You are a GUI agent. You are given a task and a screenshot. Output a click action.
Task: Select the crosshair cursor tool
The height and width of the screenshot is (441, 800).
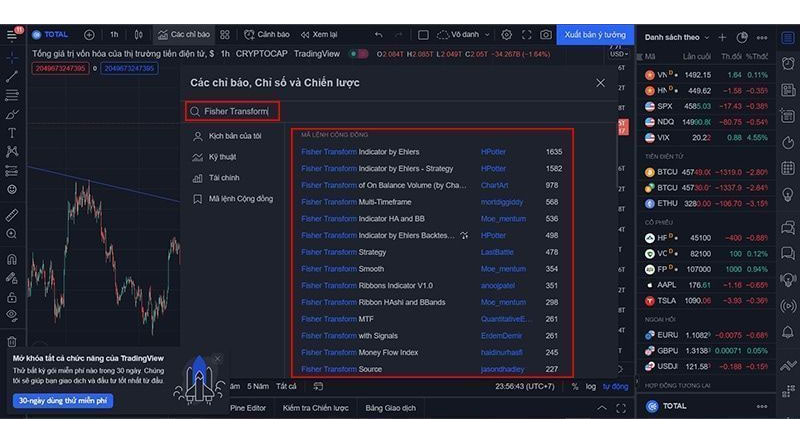click(12, 58)
